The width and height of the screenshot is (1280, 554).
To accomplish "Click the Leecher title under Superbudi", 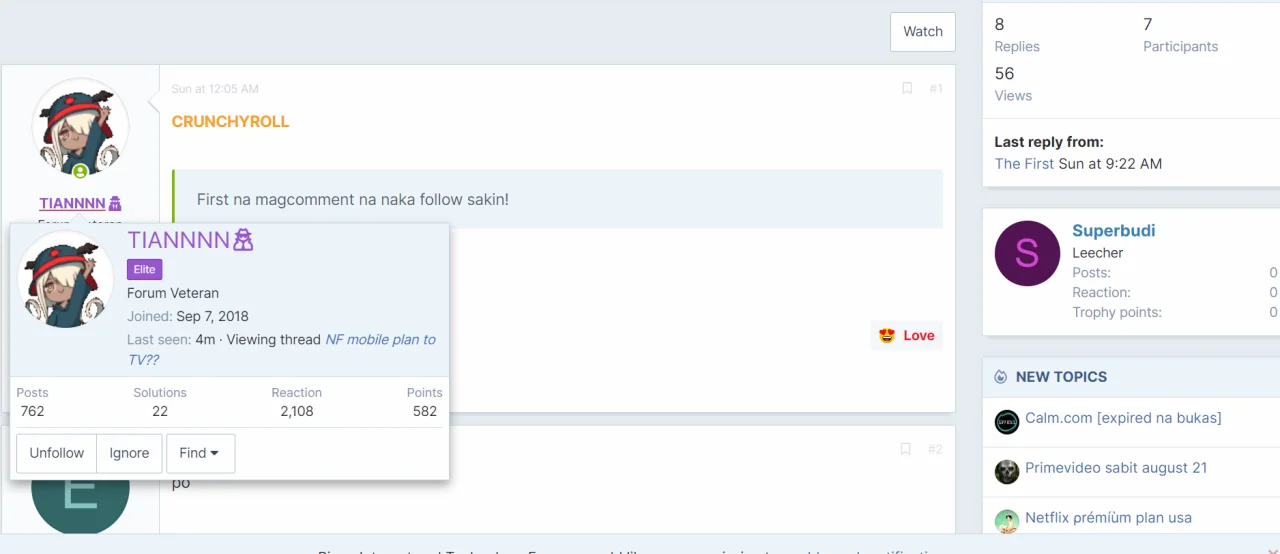I will click(x=1098, y=253).
